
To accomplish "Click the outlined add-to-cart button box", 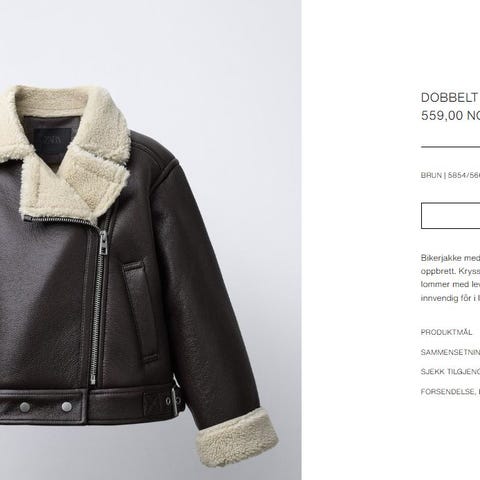I will [x=450, y=216].
